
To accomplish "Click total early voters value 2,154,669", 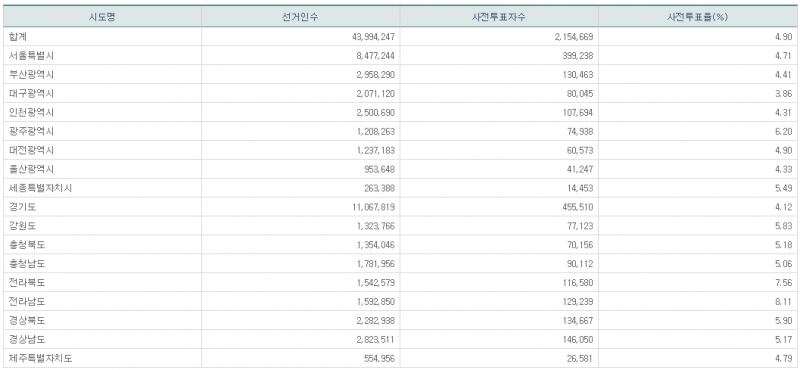I will 573,37.
